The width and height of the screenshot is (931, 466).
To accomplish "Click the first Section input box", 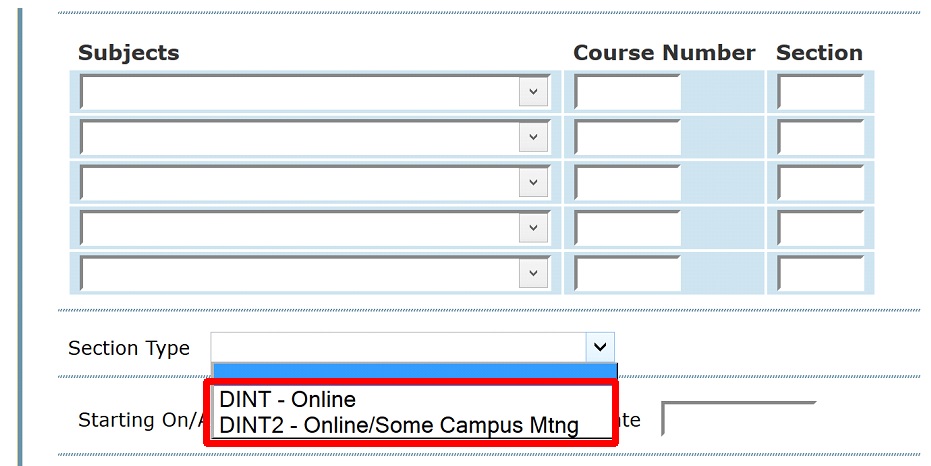I will [x=820, y=92].
